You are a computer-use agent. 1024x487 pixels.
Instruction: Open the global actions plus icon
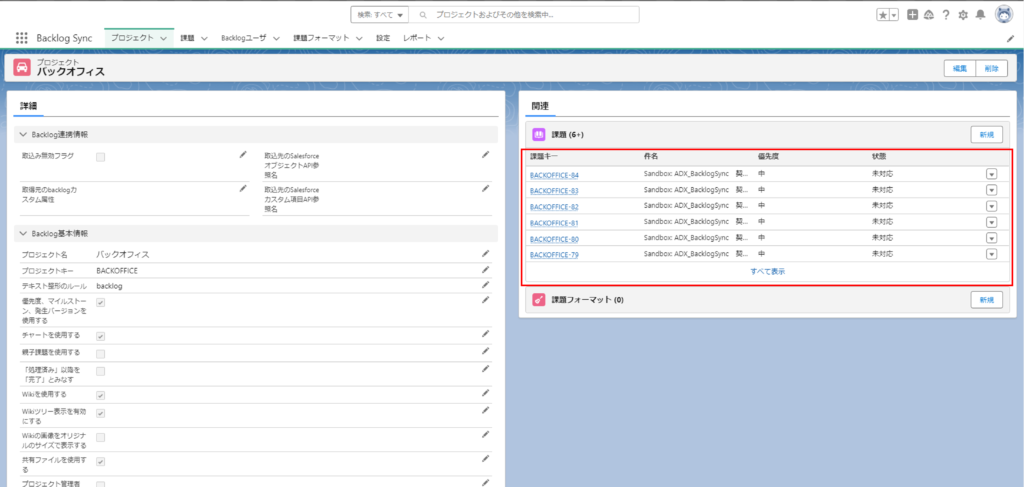click(x=913, y=14)
